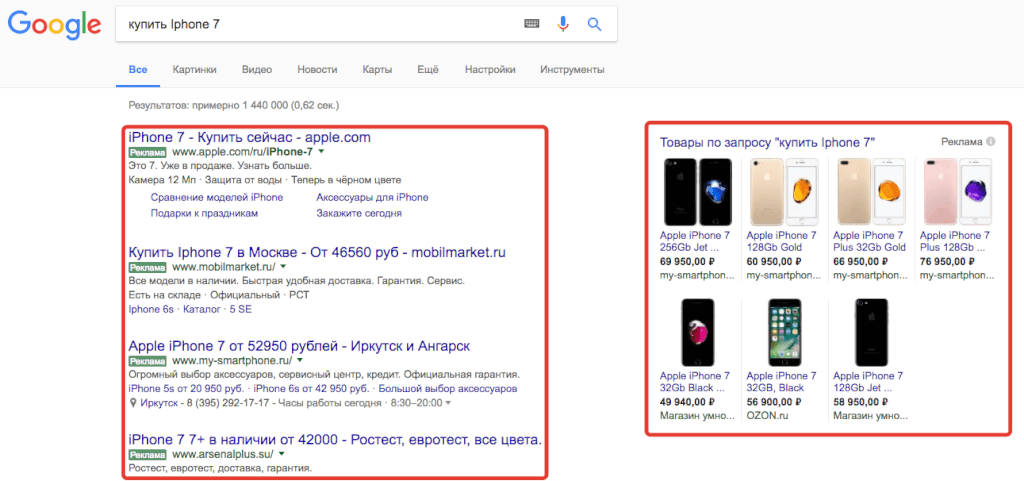Click thumbnail of iPhone 7 128Gb Gold
This screenshot has height=481, width=1024.
(783, 192)
